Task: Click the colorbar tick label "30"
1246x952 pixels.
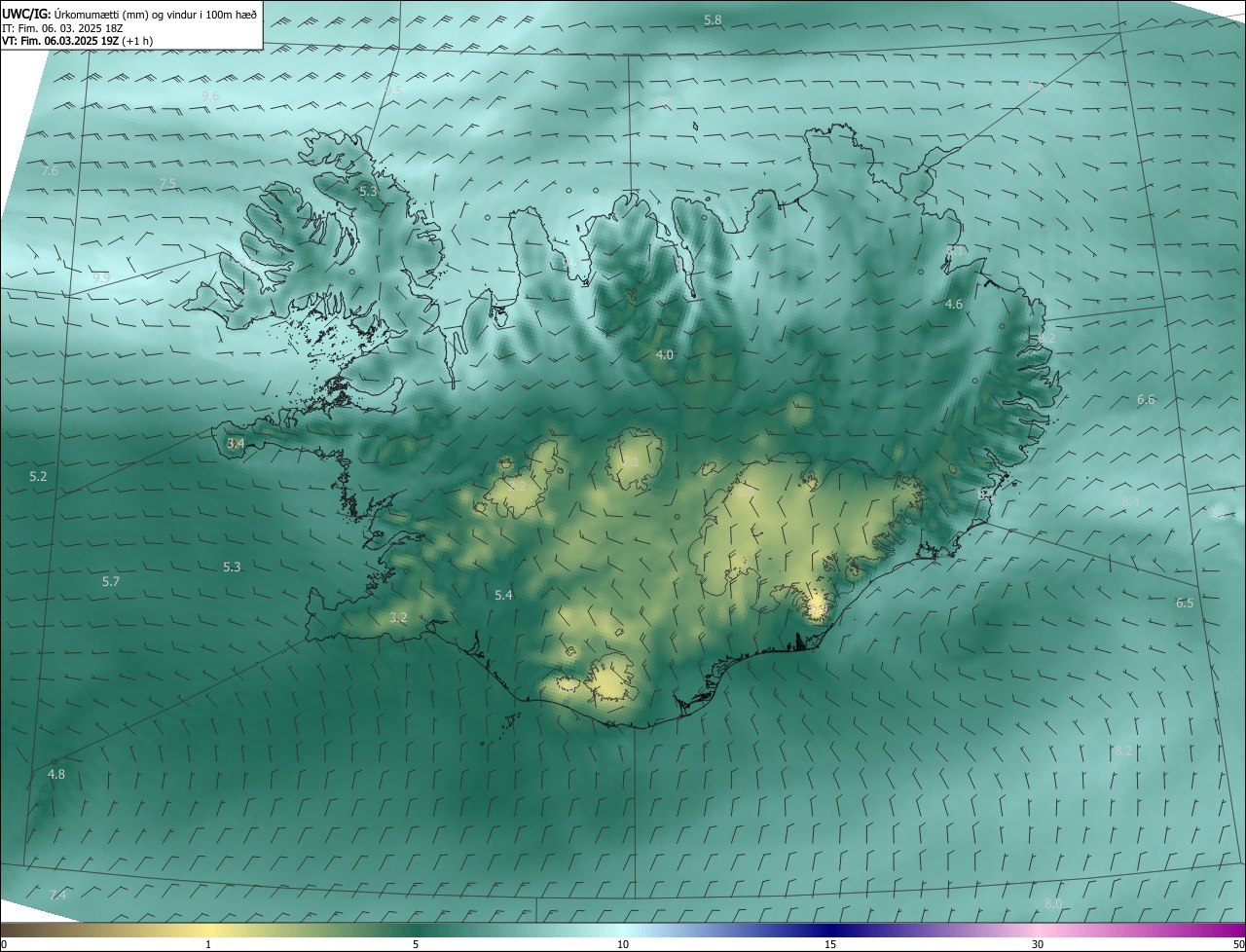Action: (x=1038, y=945)
